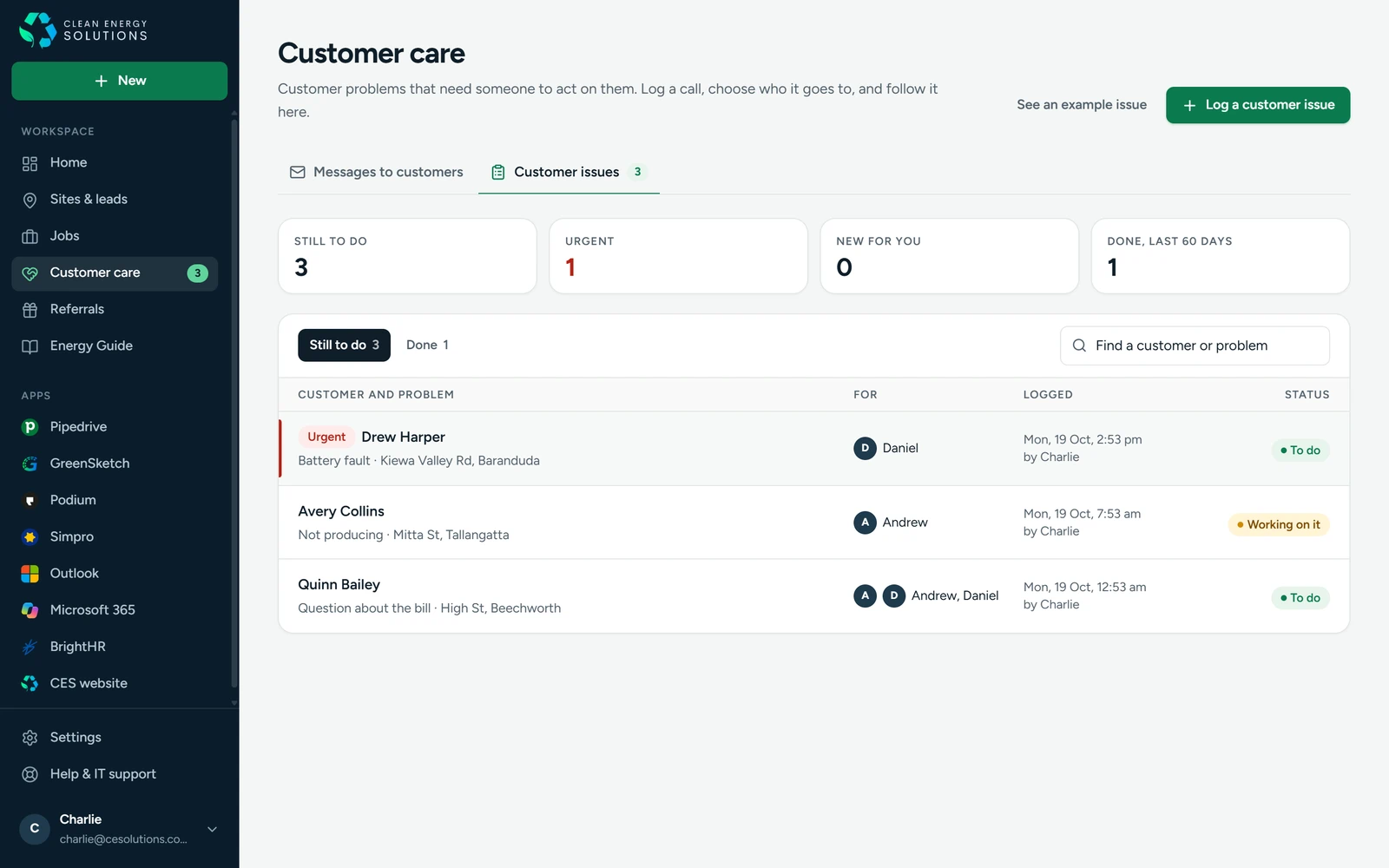The width and height of the screenshot is (1389, 868).
Task: Switch to Messages to customers tab
Action: [376, 172]
